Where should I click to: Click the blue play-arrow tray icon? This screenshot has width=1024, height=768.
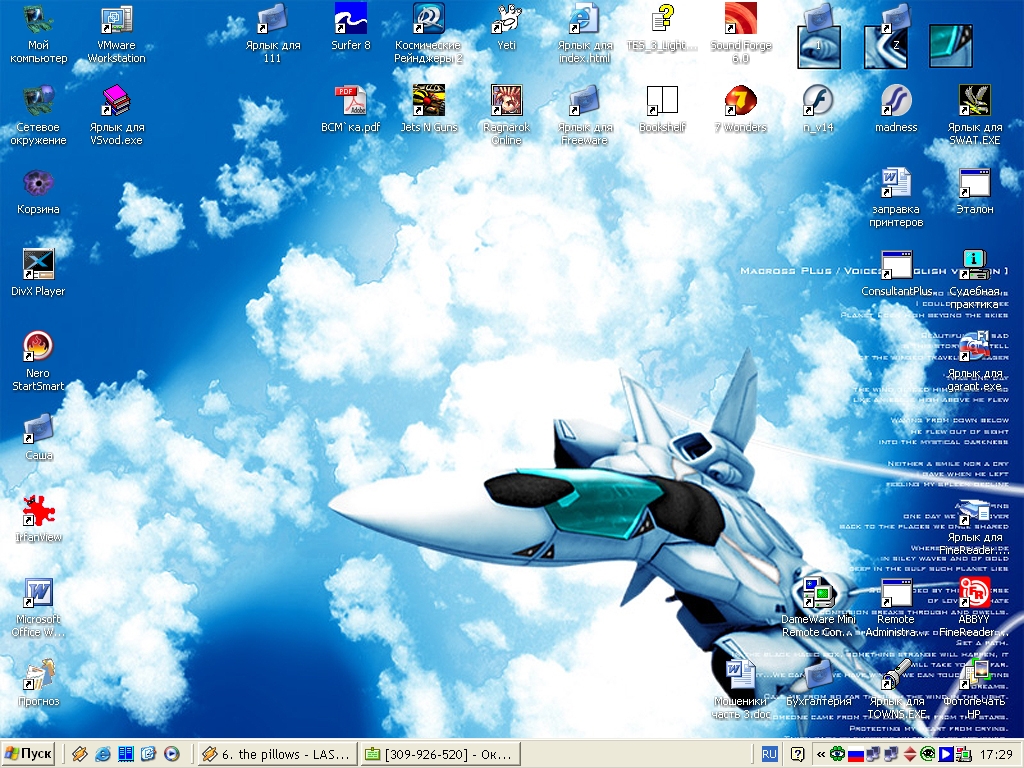pyautogui.click(x=945, y=754)
